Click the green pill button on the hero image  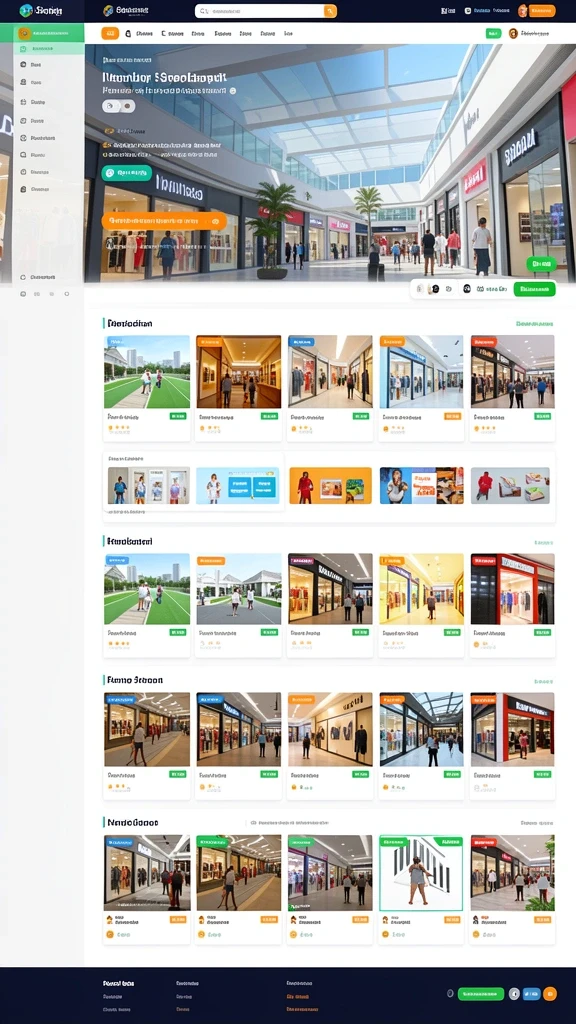127,172
